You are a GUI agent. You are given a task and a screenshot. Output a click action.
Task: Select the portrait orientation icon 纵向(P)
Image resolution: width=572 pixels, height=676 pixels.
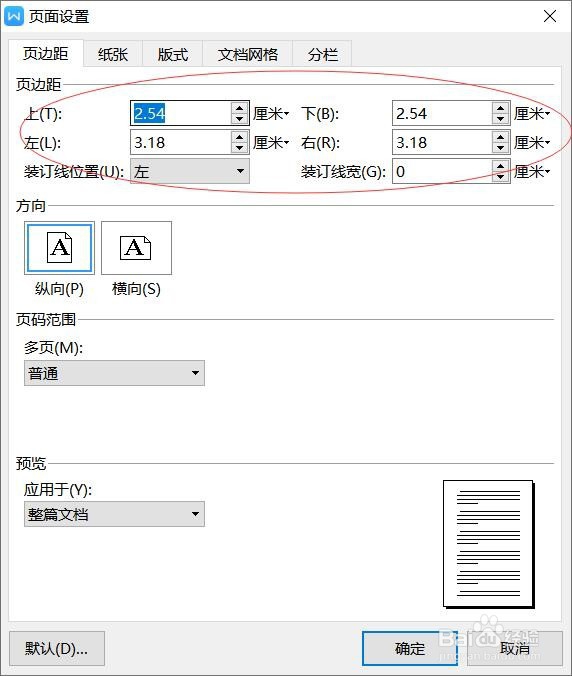(59, 248)
